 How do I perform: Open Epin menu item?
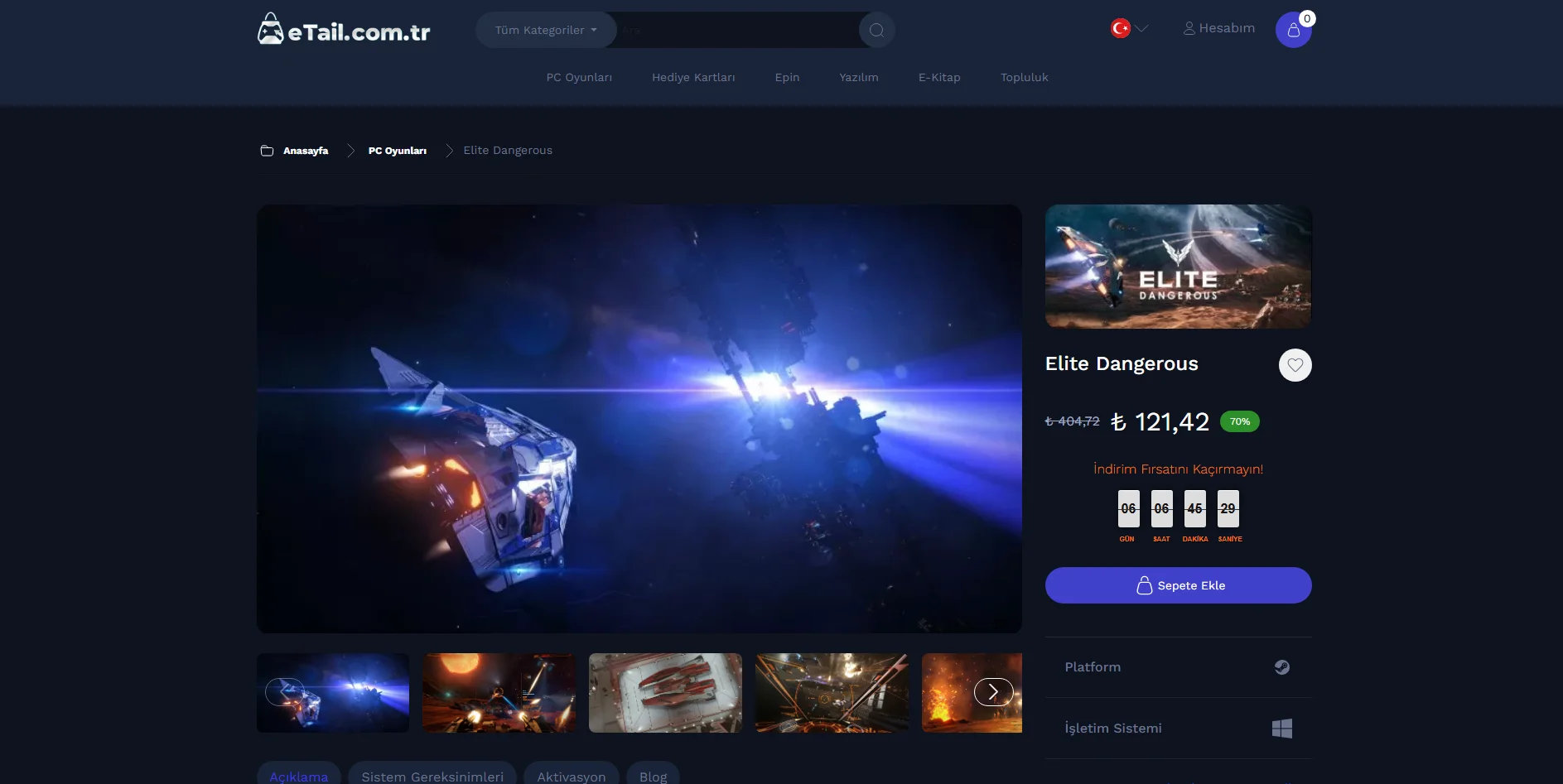point(787,77)
